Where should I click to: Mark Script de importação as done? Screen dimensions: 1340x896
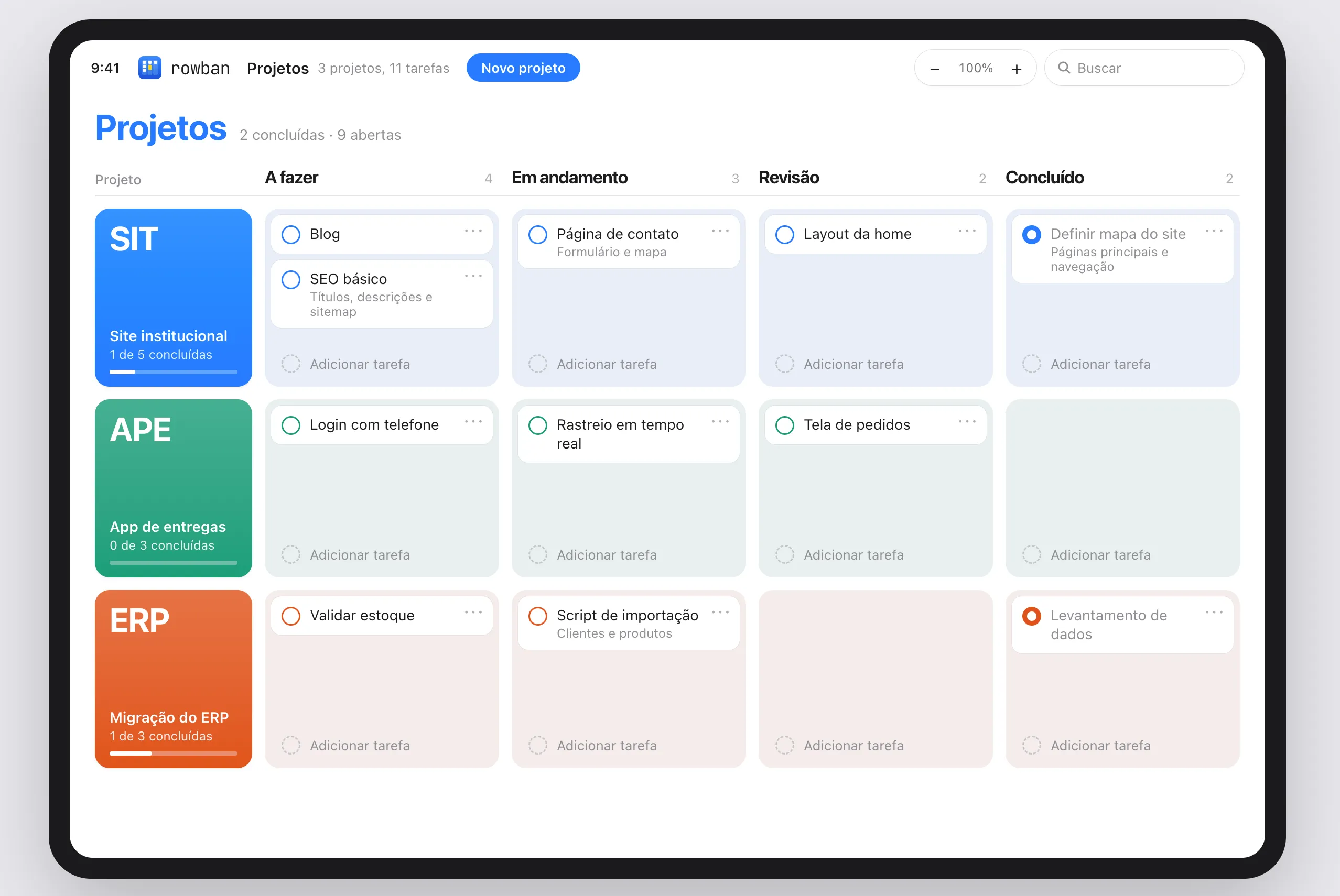click(538, 616)
